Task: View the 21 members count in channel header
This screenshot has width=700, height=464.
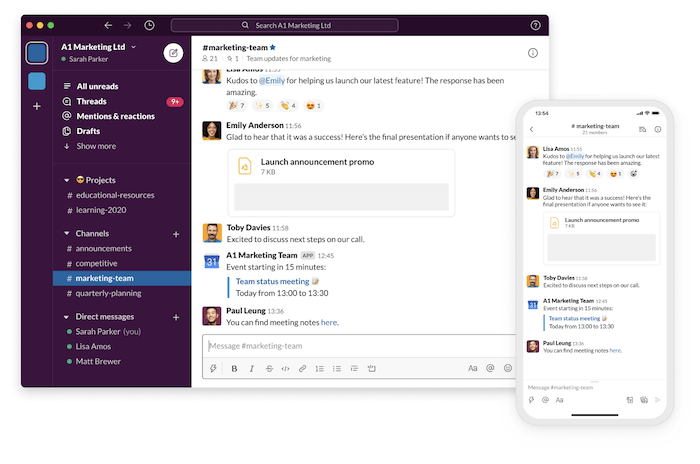Action: 210,59
